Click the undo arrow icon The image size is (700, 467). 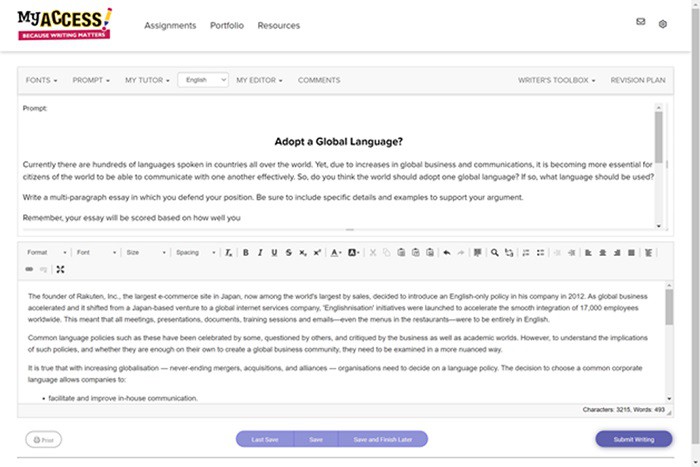tap(446, 253)
